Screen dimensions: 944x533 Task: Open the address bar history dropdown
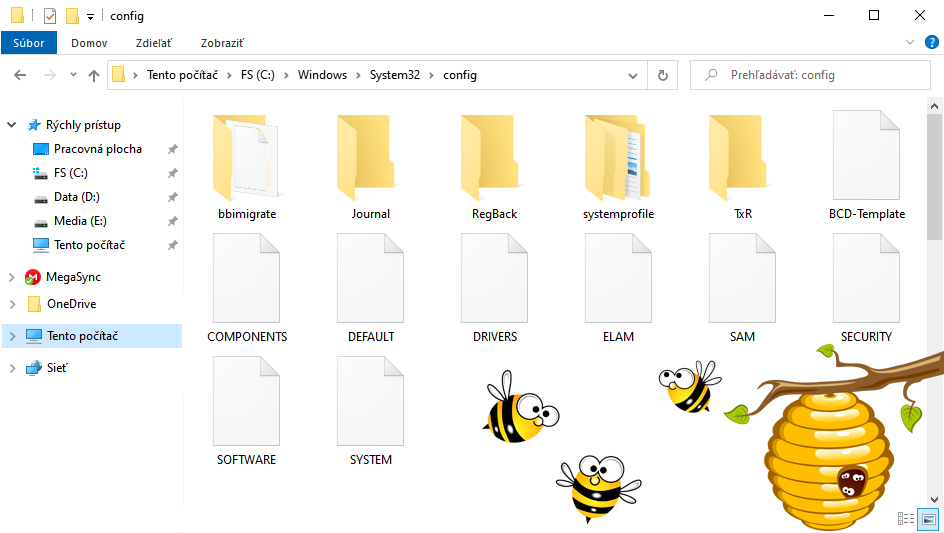[x=633, y=75]
